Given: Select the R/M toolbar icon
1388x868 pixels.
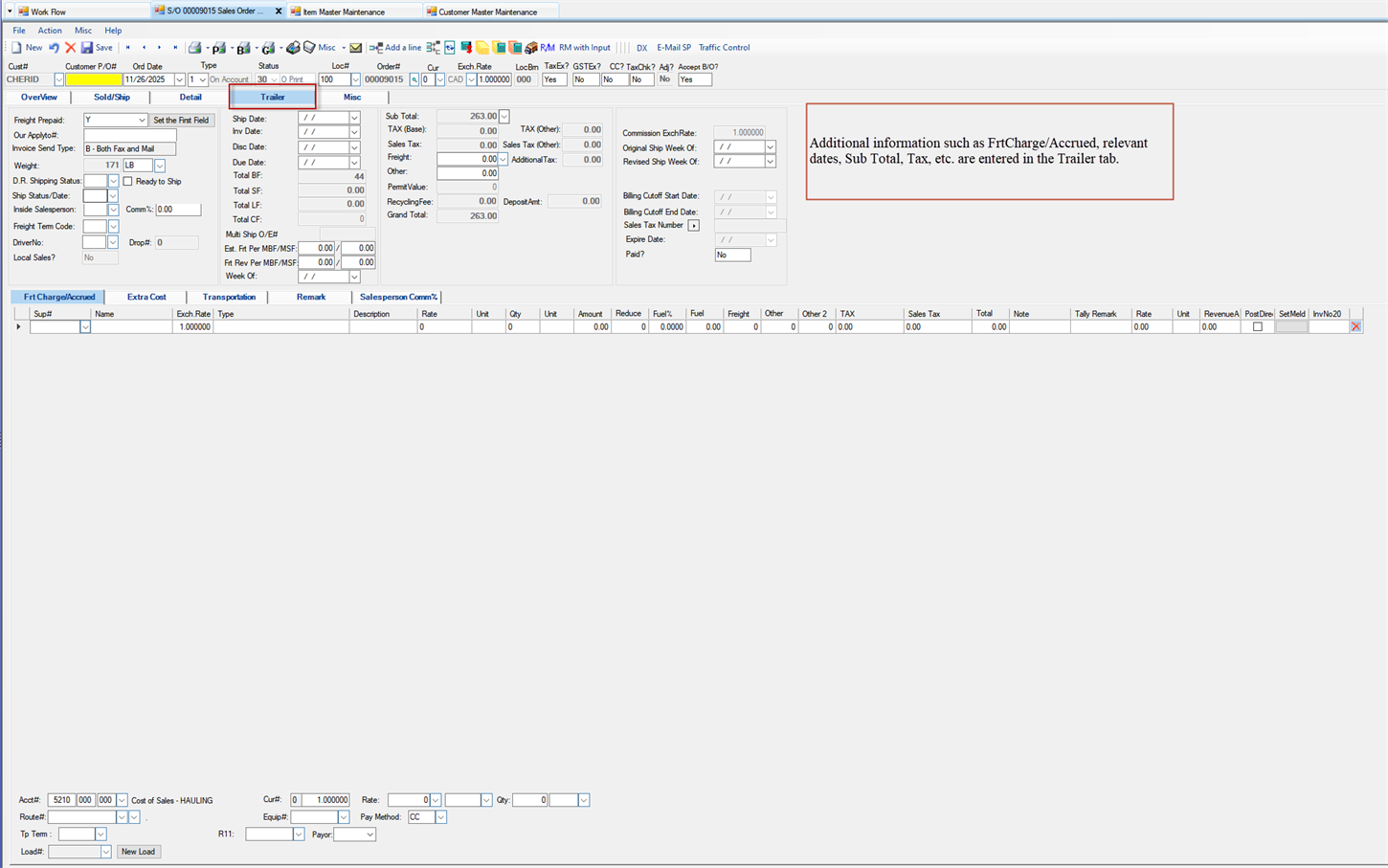Looking at the screenshot, I should [547, 47].
